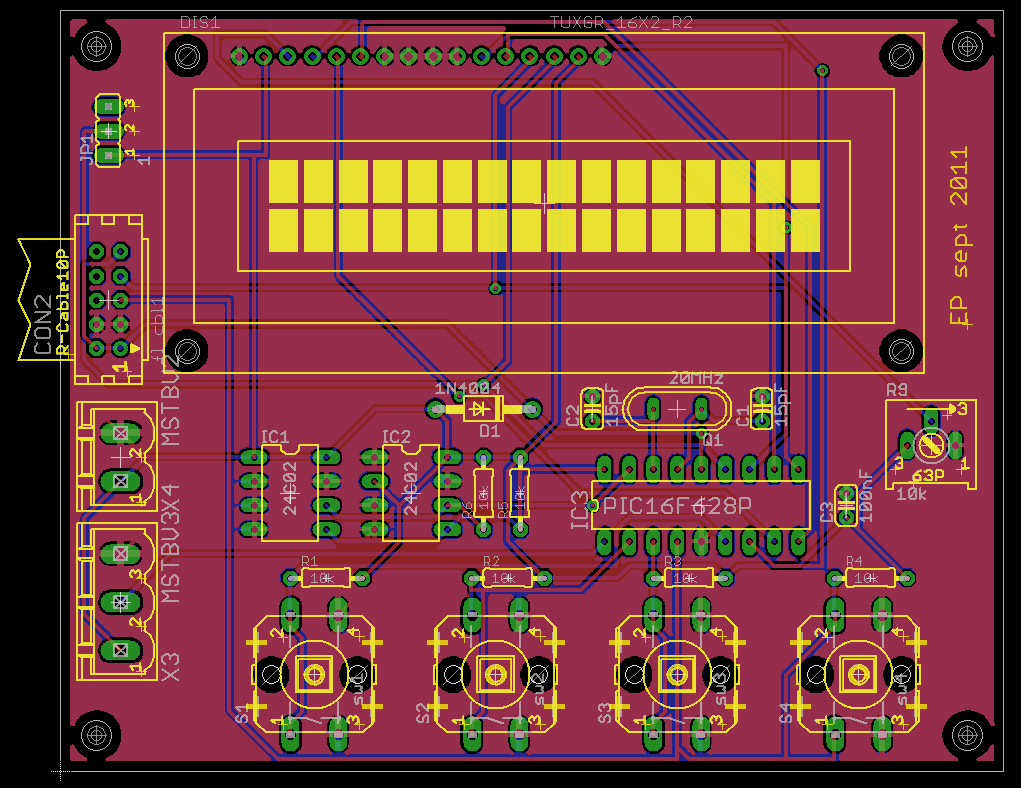Click the JP1 three-pin jumper
1021x788 pixels.
(108, 130)
